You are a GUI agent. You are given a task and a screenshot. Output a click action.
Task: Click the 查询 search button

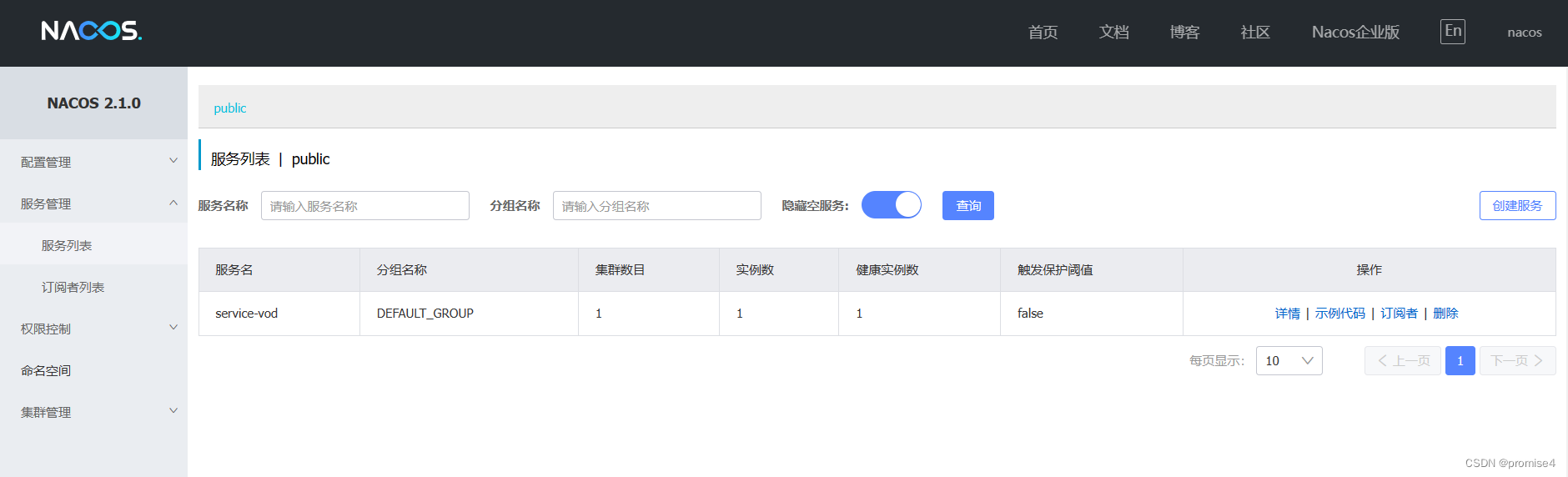click(x=968, y=205)
